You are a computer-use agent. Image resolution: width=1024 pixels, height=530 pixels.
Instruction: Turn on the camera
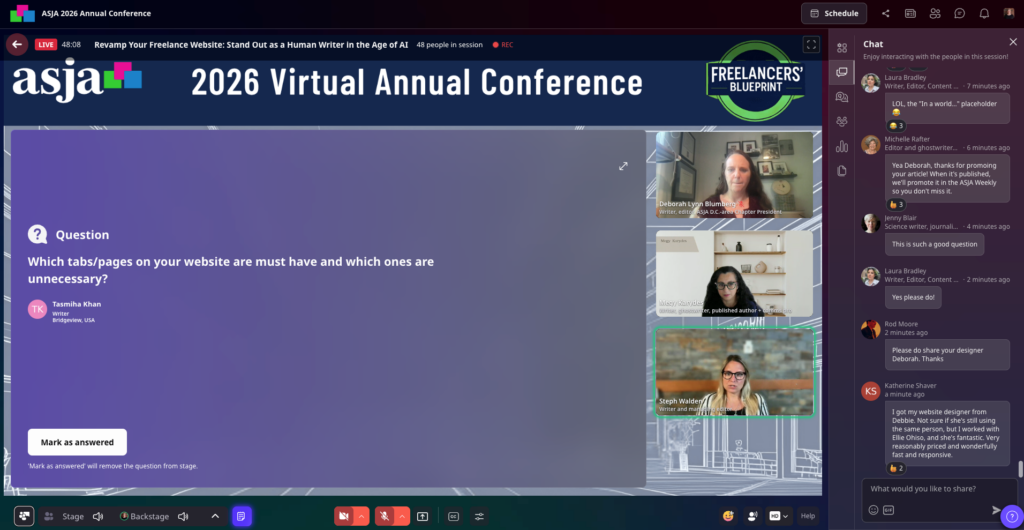(344, 516)
